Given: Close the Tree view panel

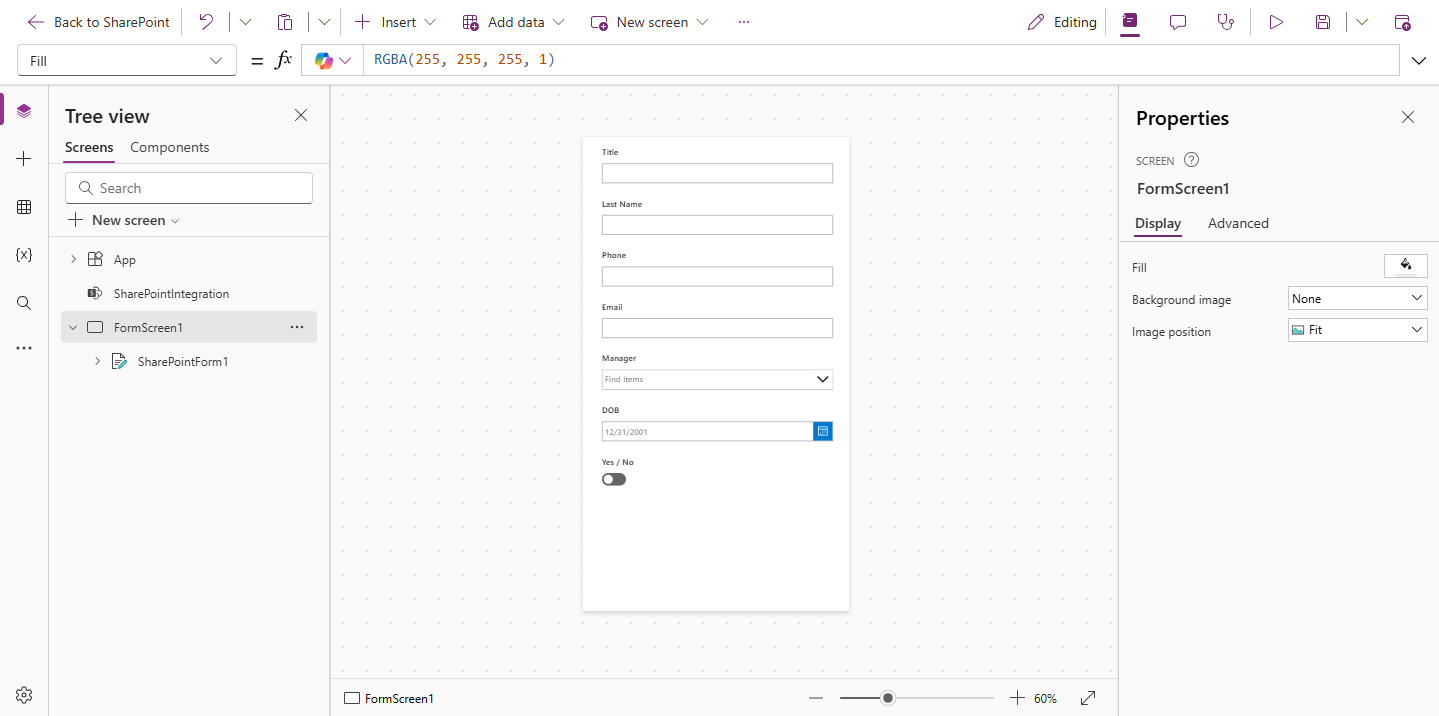Looking at the screenshot, I should pyautogui.click(x=301, y=116).
